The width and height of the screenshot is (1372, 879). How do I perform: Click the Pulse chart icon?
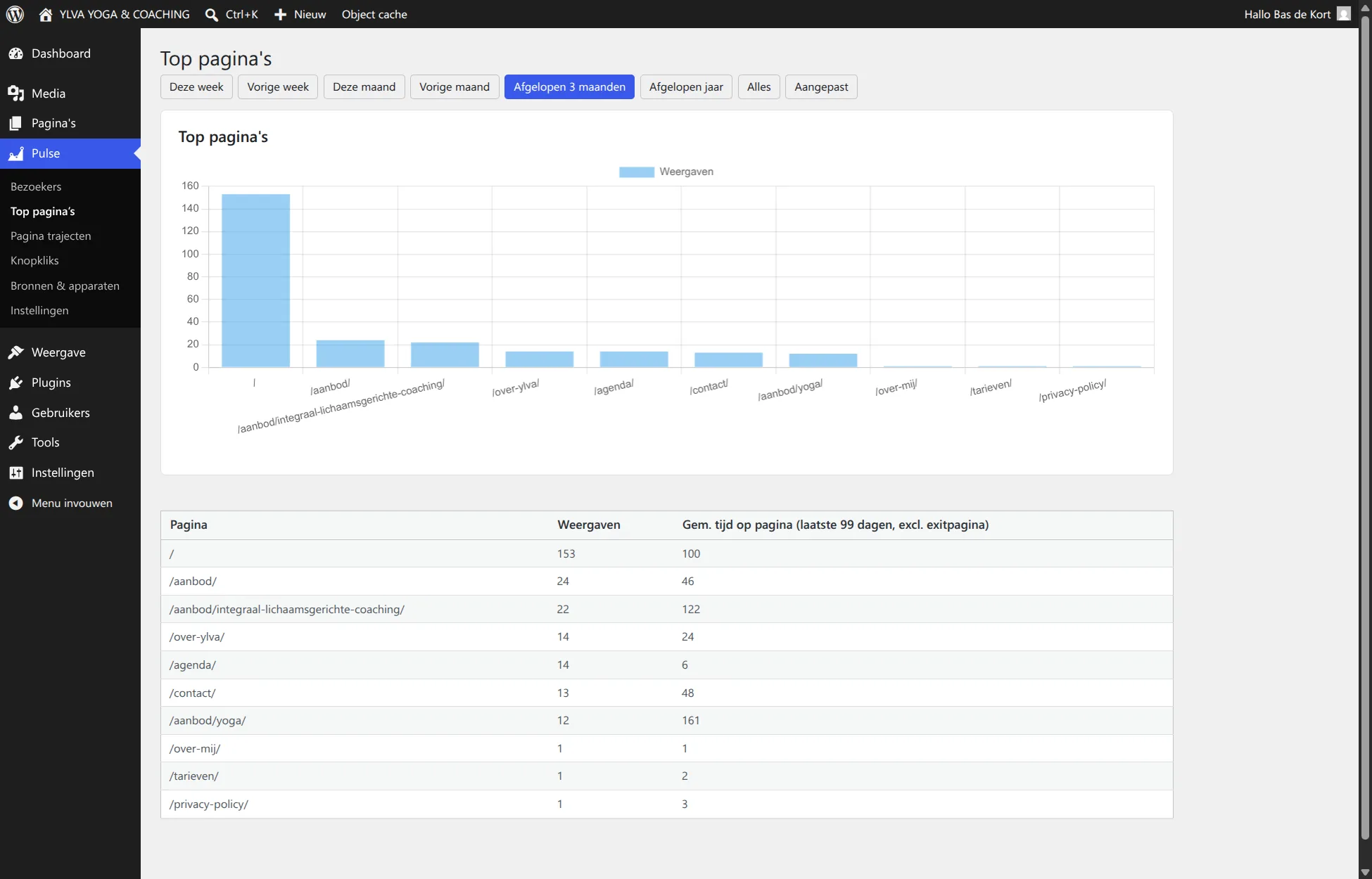(15, 153)
